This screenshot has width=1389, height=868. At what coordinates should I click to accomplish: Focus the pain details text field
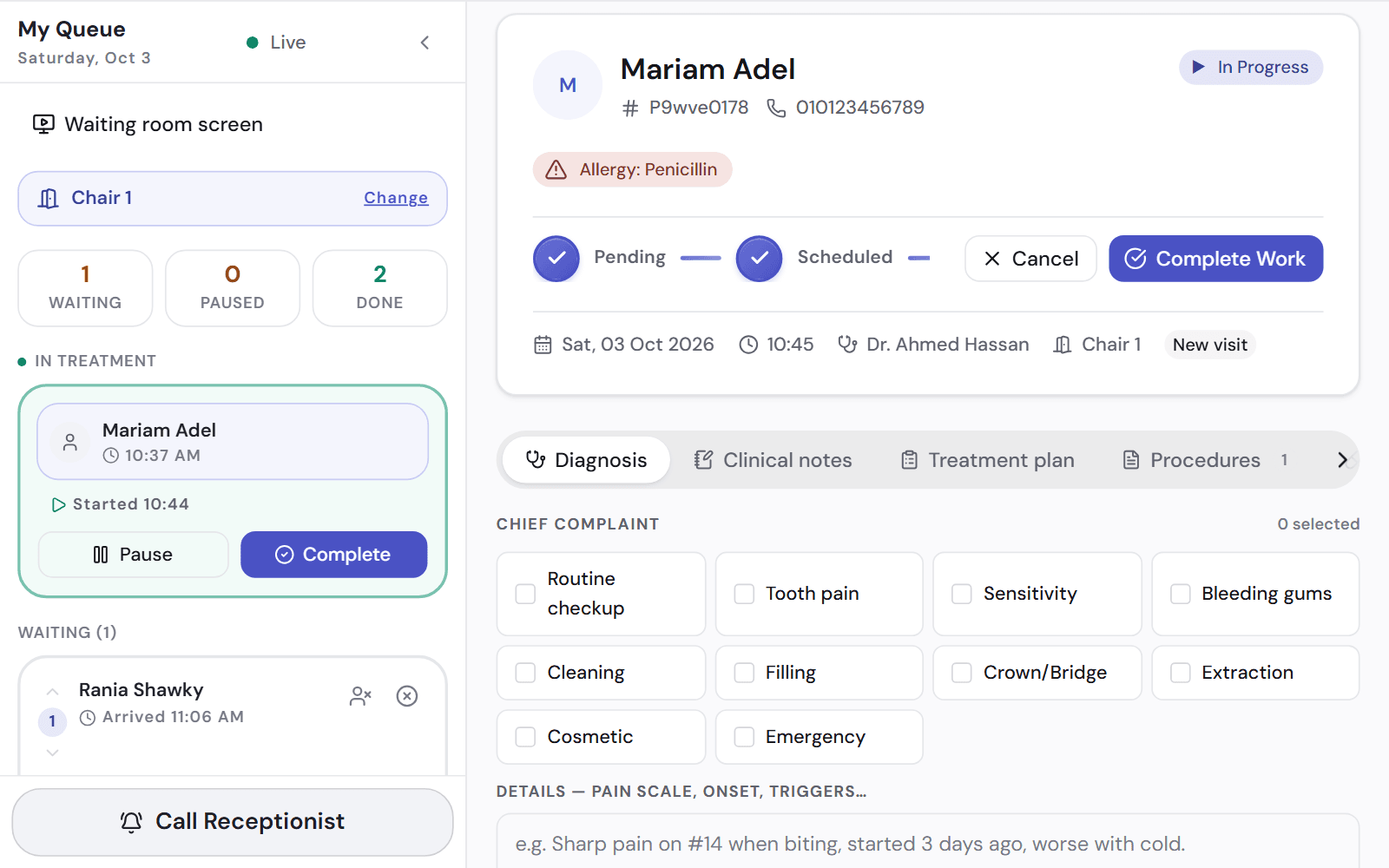click(927, 842)
